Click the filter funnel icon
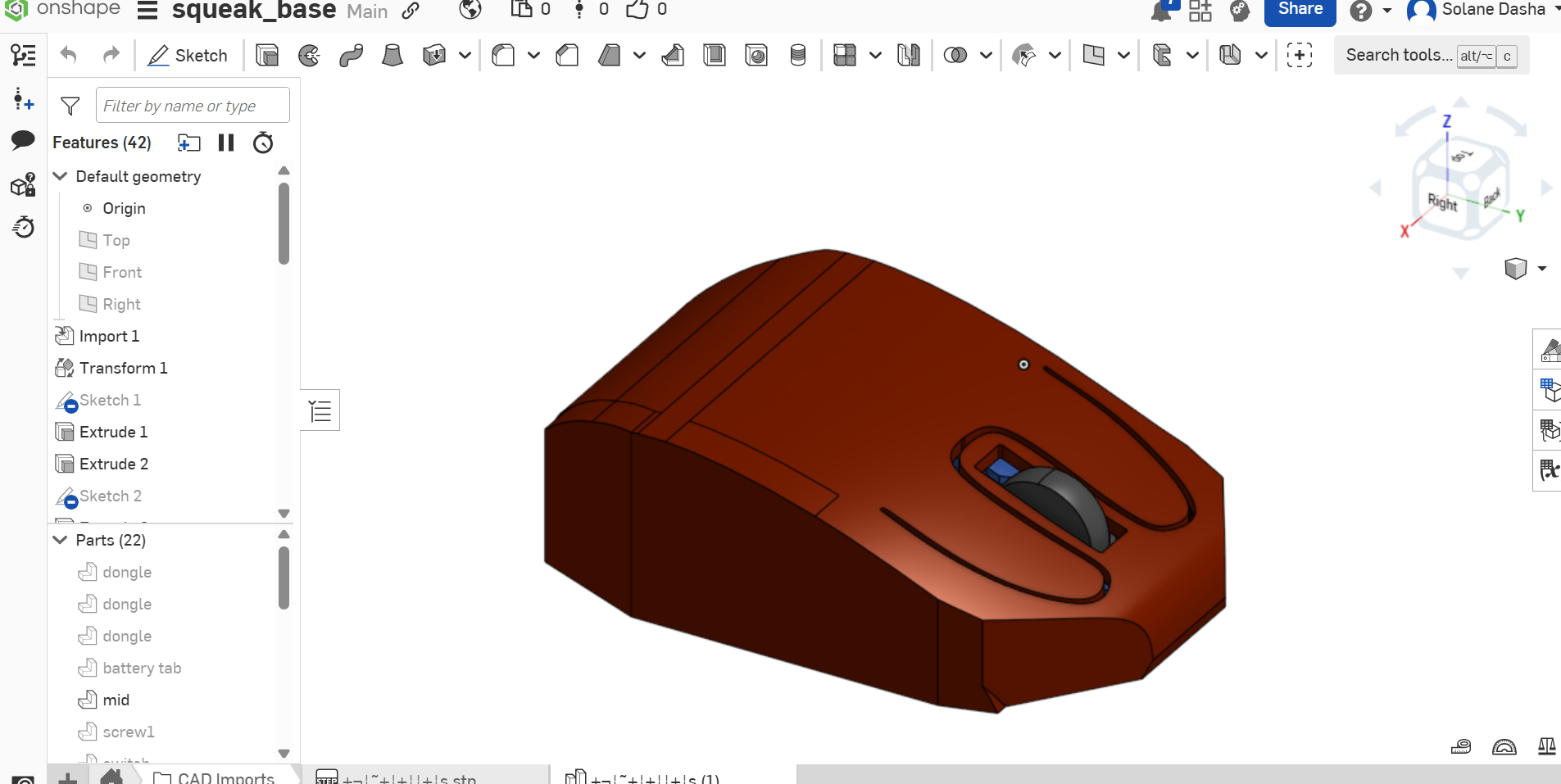 tap(70, 106)
